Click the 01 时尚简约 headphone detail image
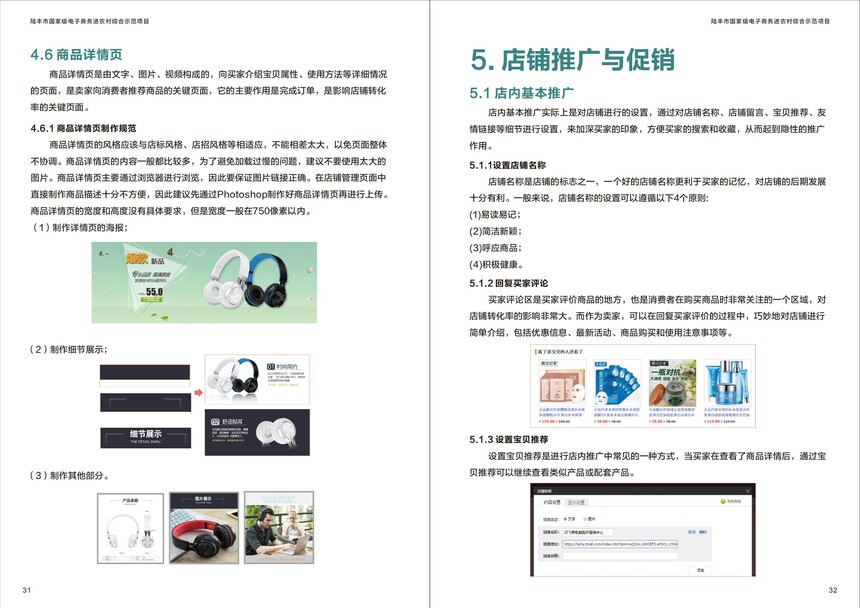Viewport: 860px width, 608px height. coord(257,379)
